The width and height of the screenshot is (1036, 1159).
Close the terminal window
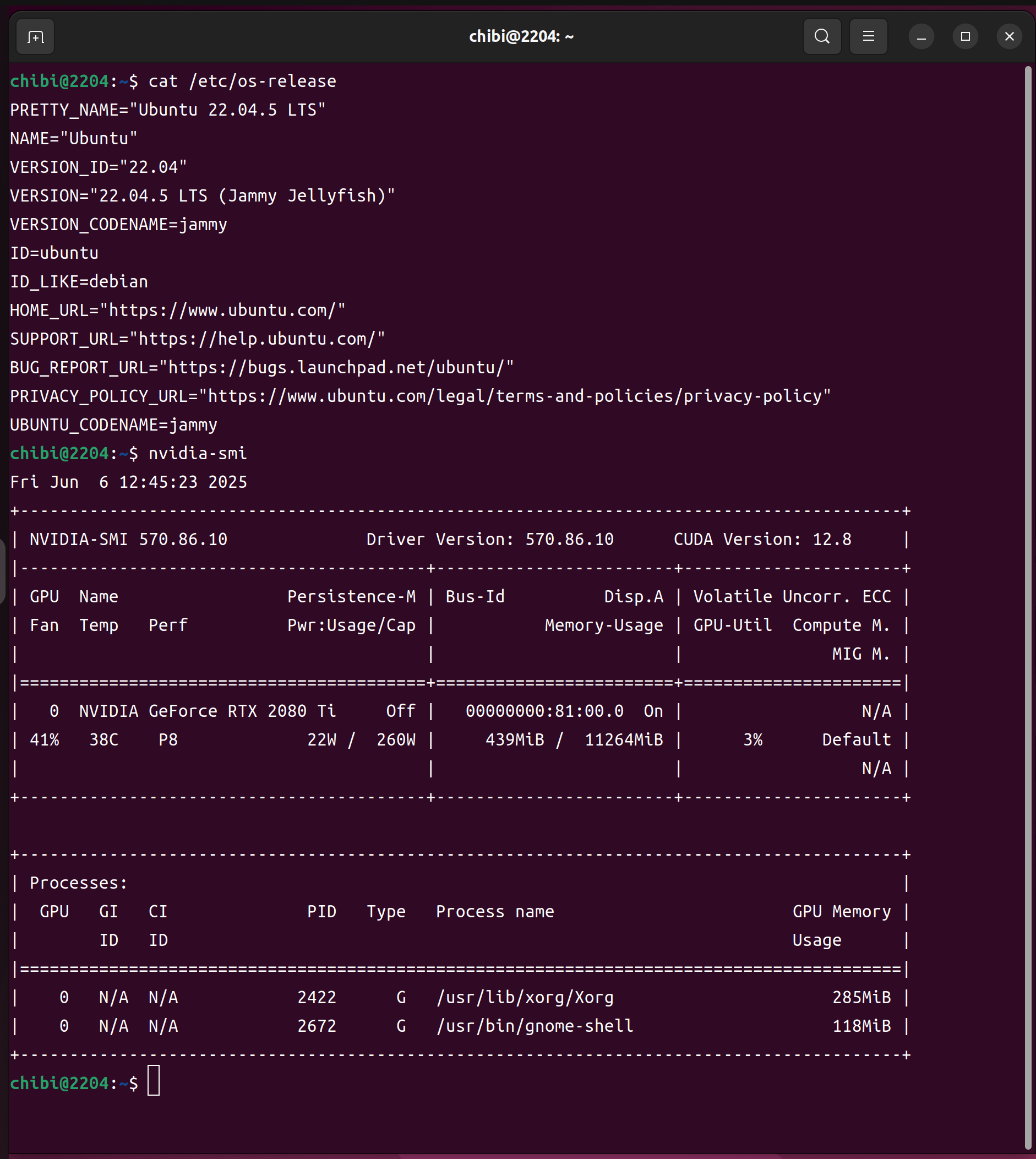[x=1008, y=37]
